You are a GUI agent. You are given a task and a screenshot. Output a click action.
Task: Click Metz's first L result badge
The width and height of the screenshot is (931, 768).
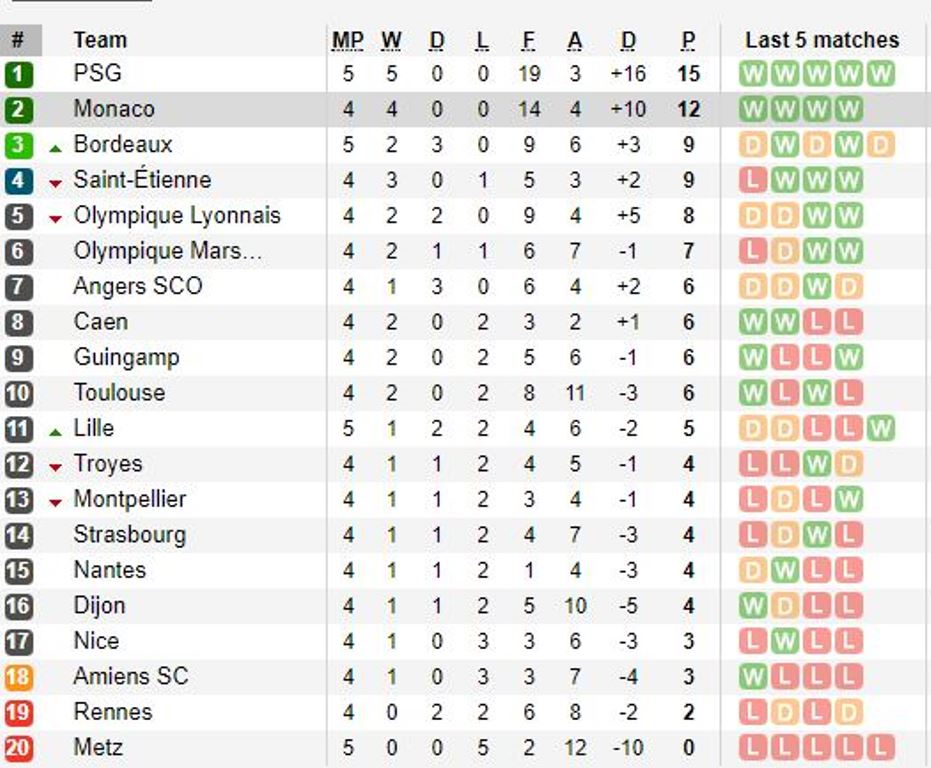[x=753, y=748]
